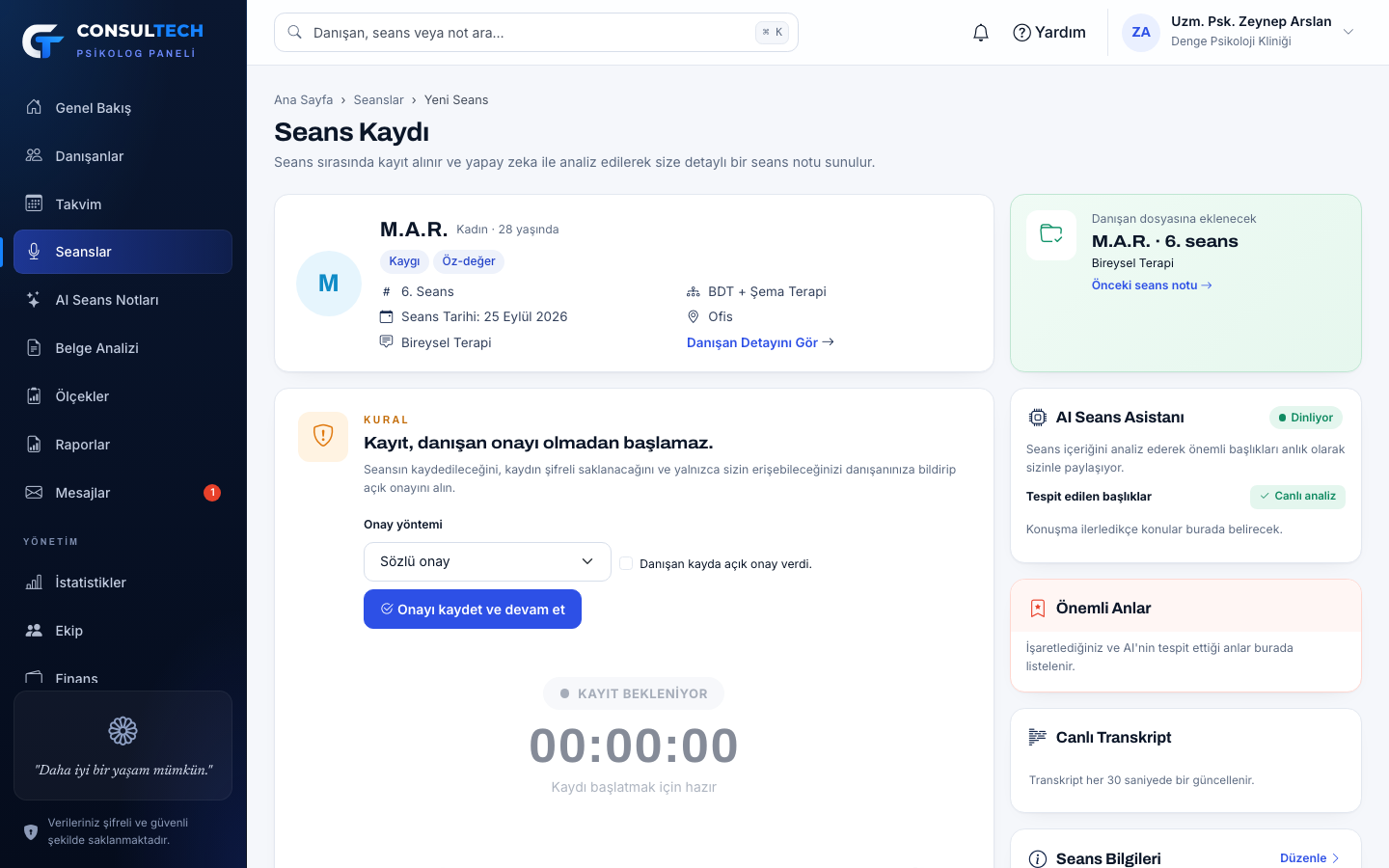The image size is (1389, 868).
Task: Focus the search field 'Danışan, seans veya not ara'
Action: pyautogui.click(x=536, y=33)
